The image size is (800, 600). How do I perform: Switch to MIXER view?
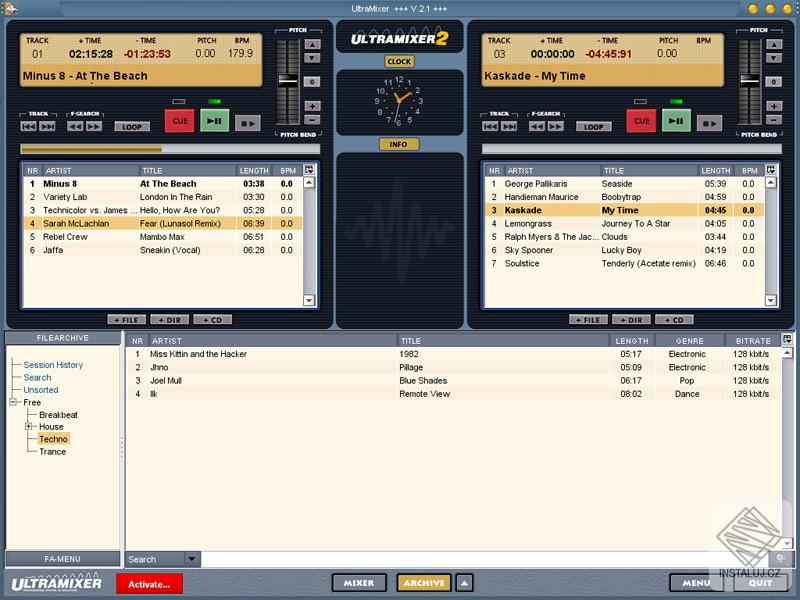[x=359, y=583]
